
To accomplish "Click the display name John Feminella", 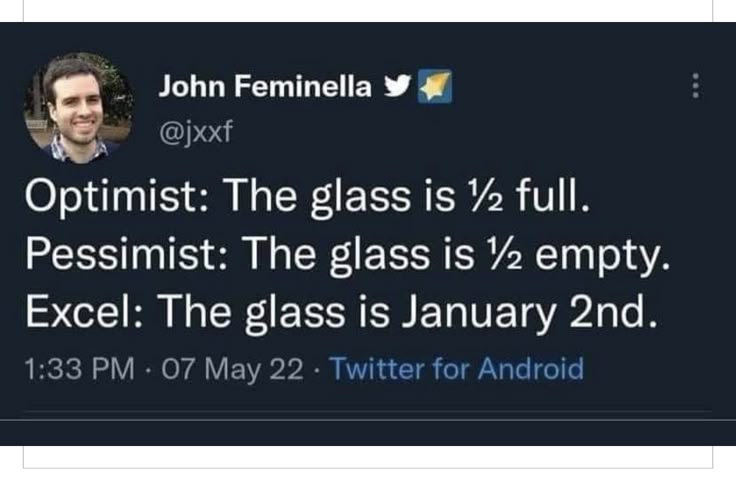I will click(265, 88).
